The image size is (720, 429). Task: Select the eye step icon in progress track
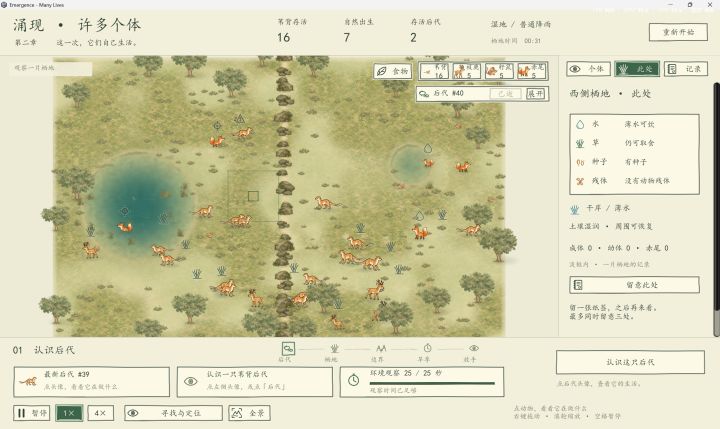point(474,348)
